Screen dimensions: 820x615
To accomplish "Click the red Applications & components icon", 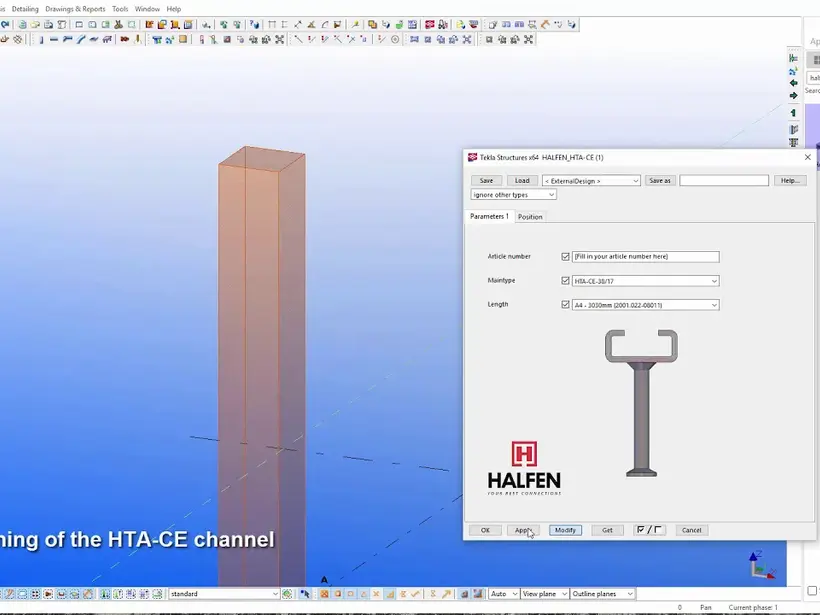I will click(x=430, y=25).
